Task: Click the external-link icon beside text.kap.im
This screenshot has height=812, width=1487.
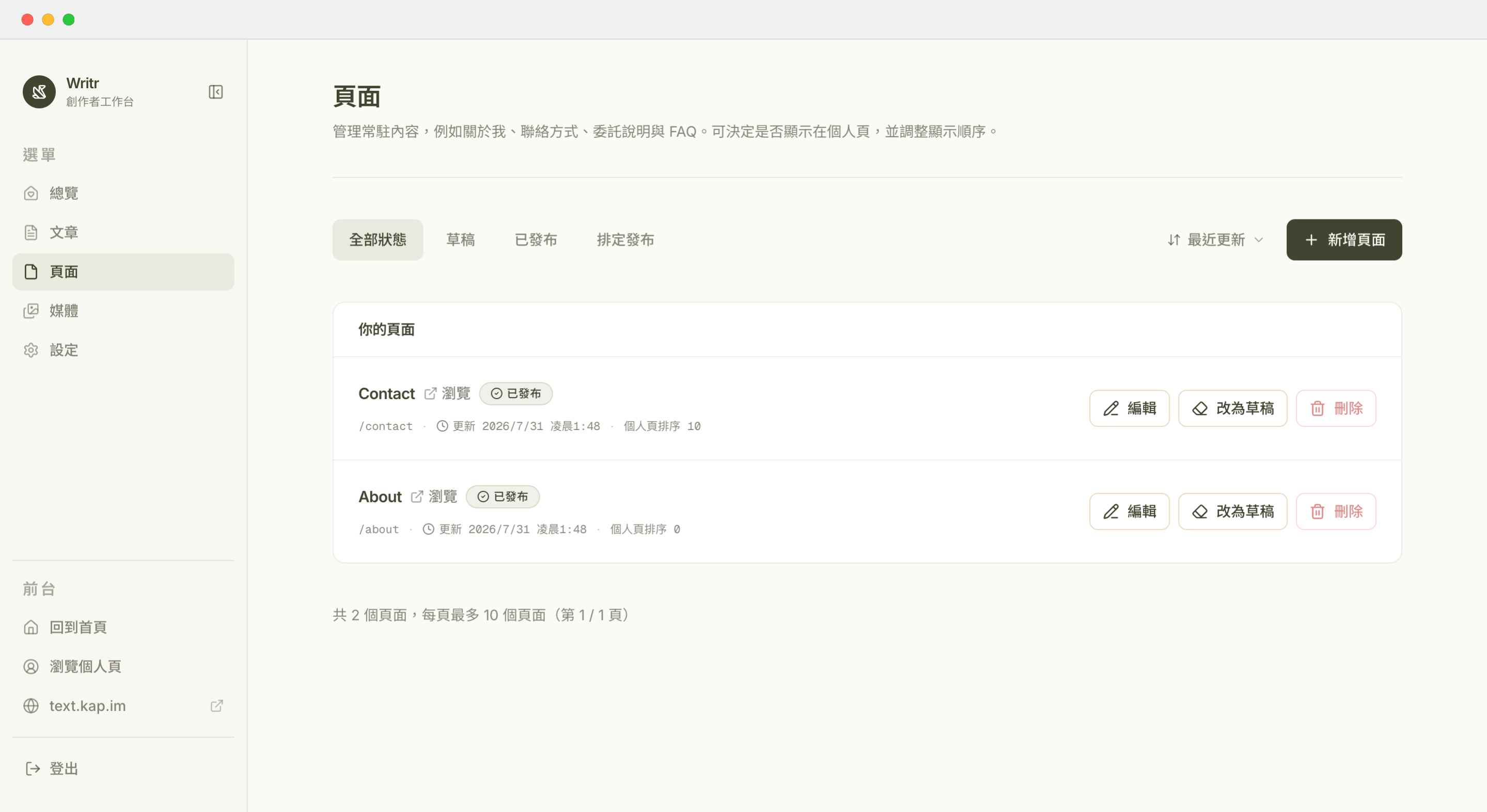Action: click(216, 705)
